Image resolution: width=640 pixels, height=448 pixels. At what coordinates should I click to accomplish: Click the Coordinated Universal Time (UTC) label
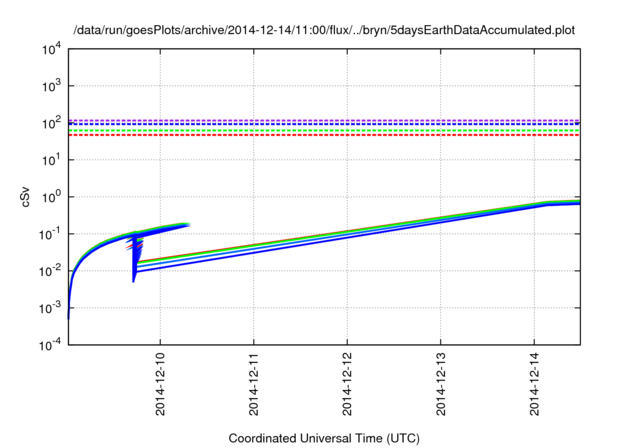click(324, 438)
